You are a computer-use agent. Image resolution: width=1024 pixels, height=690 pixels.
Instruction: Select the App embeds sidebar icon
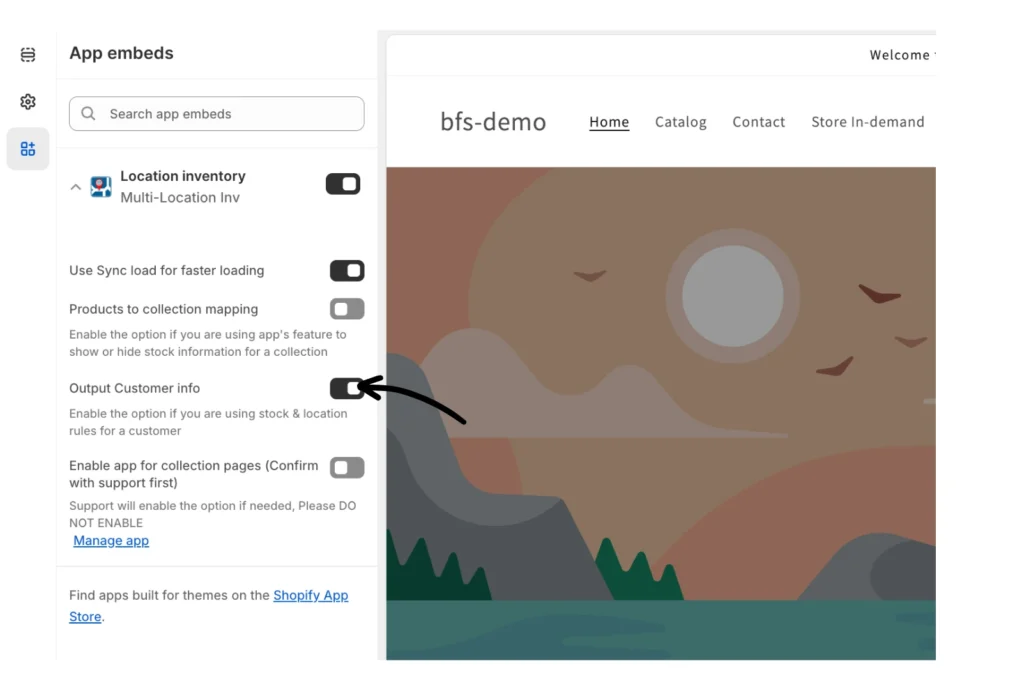(x=28, y=149)
